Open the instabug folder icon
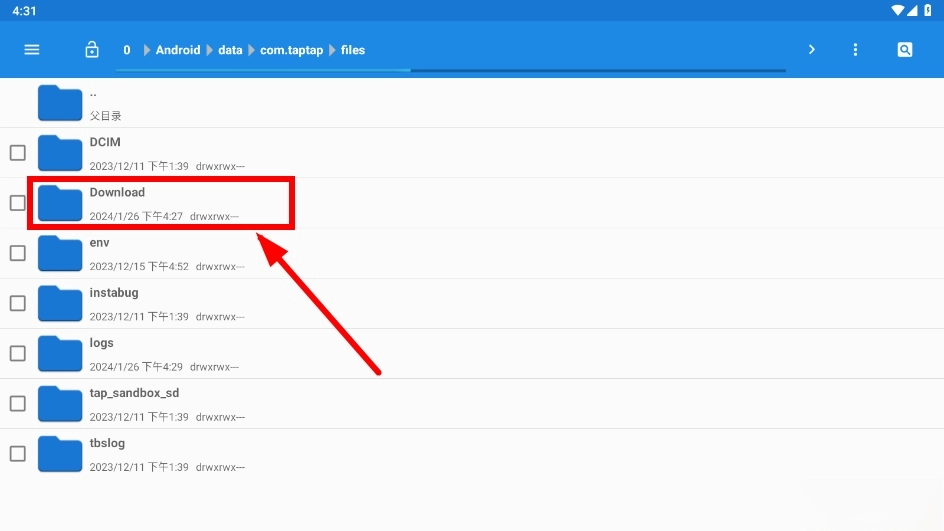This screenshot has width=944, height=531. (x=60, y=303)
